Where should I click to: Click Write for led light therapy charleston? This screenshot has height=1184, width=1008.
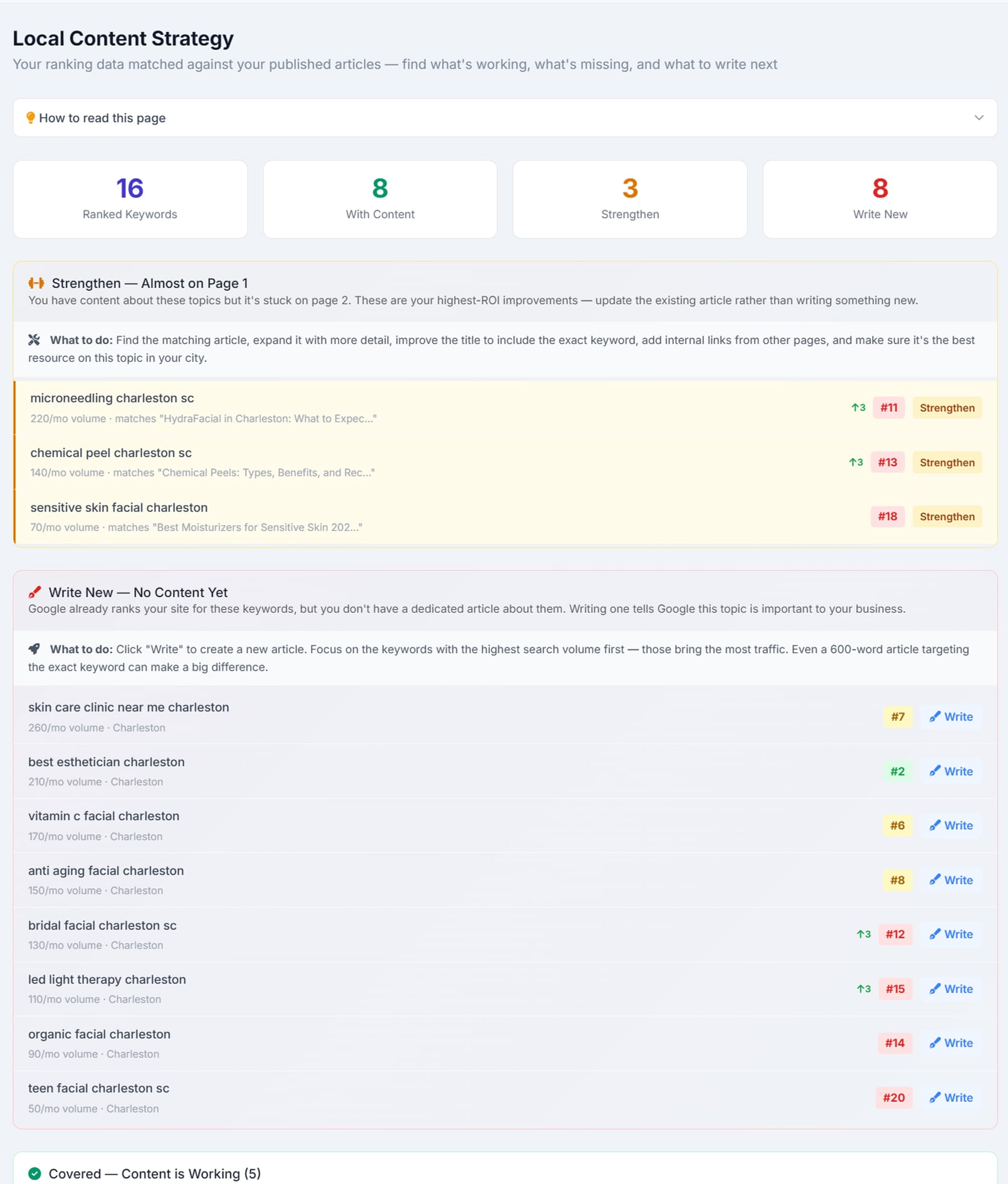pos(951,988)
